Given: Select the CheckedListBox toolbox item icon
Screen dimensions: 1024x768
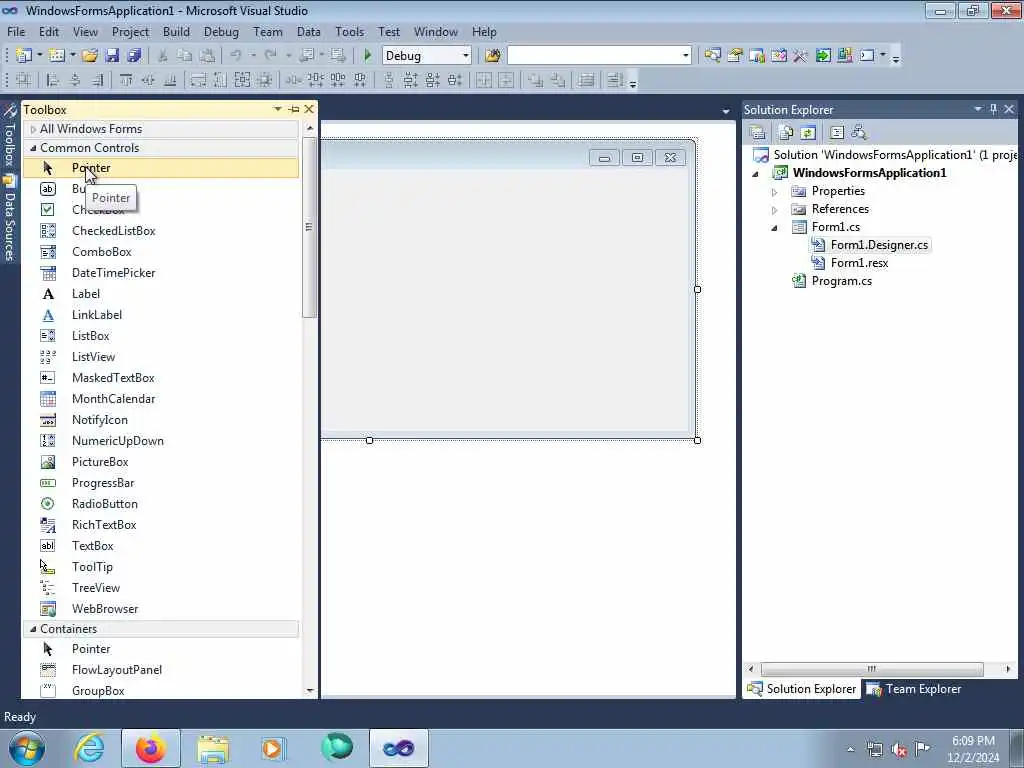Looking at the screenshot, I should 48,231.
